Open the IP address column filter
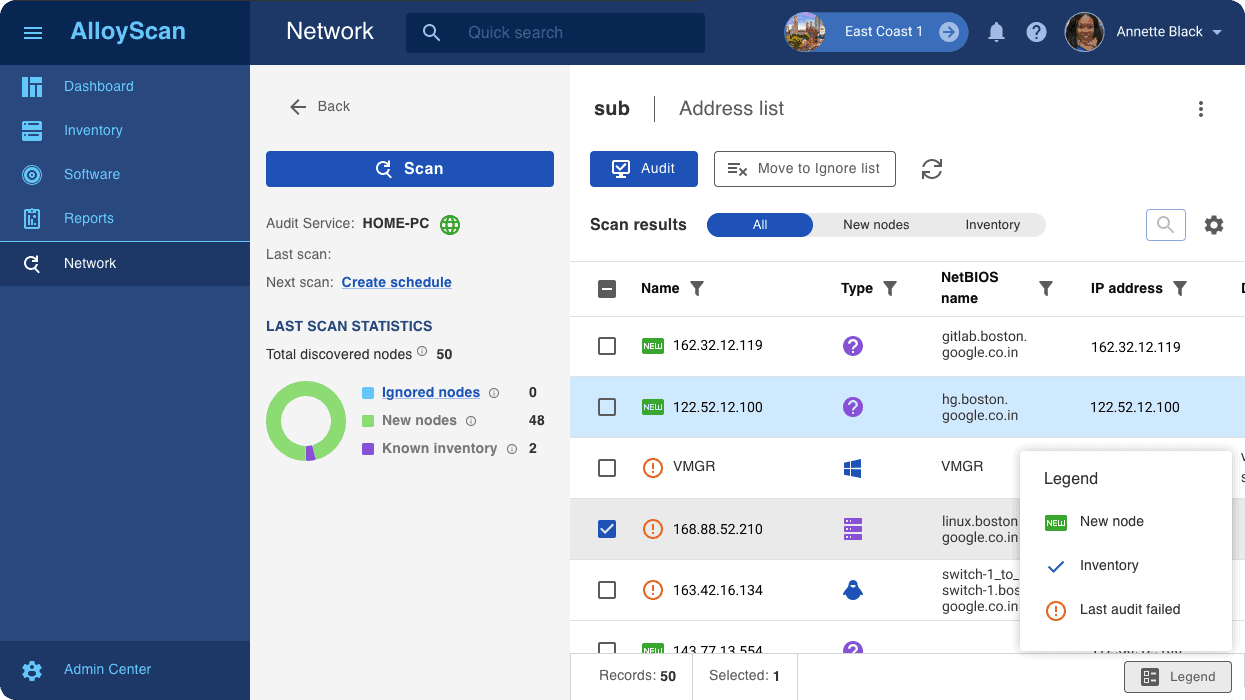 1180,289
